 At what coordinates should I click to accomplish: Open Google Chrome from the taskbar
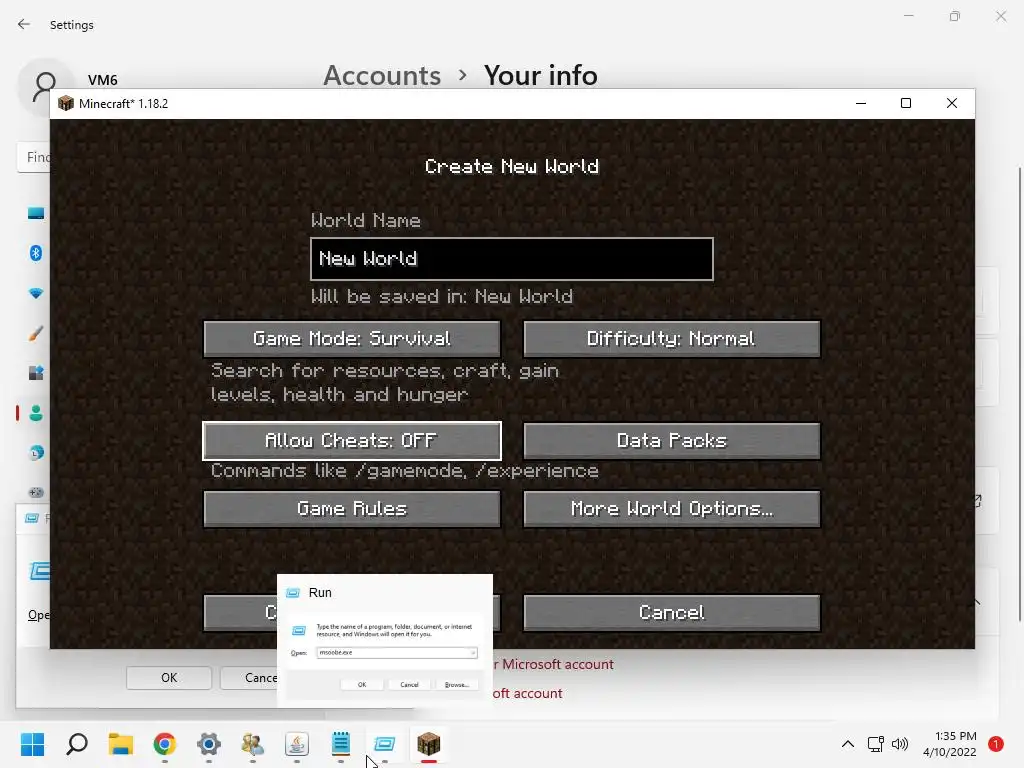pyautogui.click(x=165, y=744)
